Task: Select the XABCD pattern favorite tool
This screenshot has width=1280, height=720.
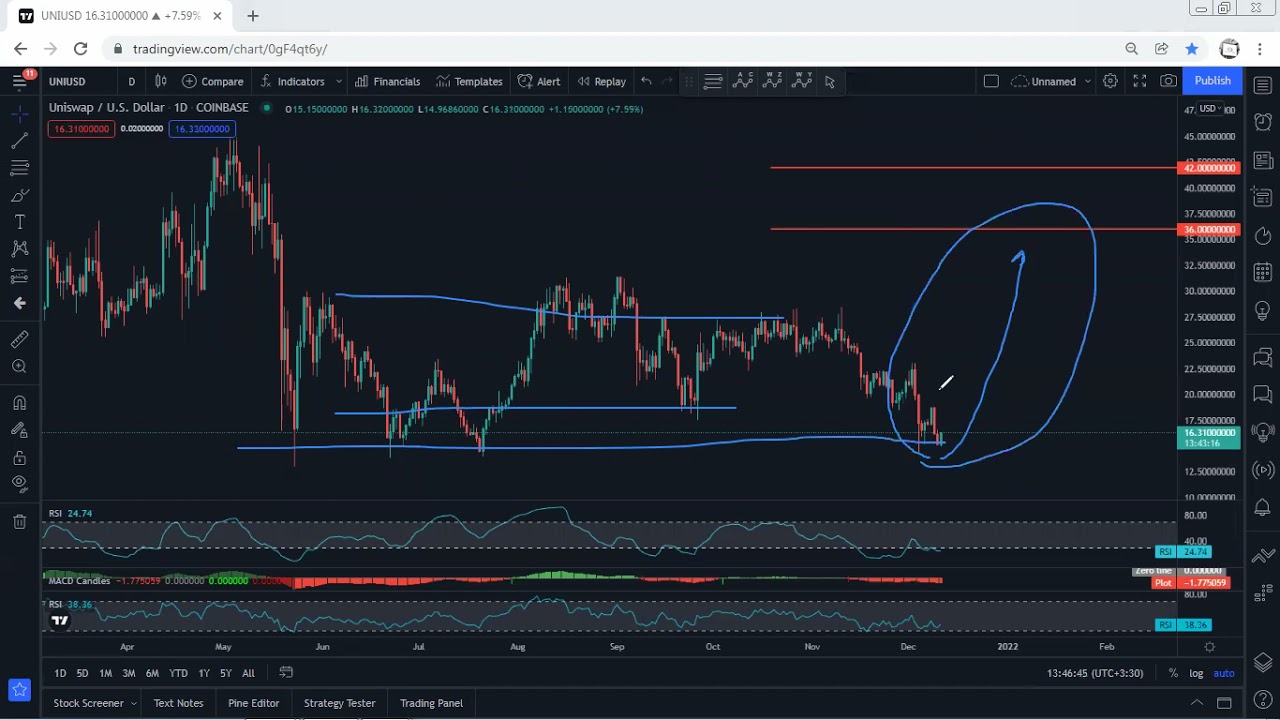Action: (x=742, y=81)
